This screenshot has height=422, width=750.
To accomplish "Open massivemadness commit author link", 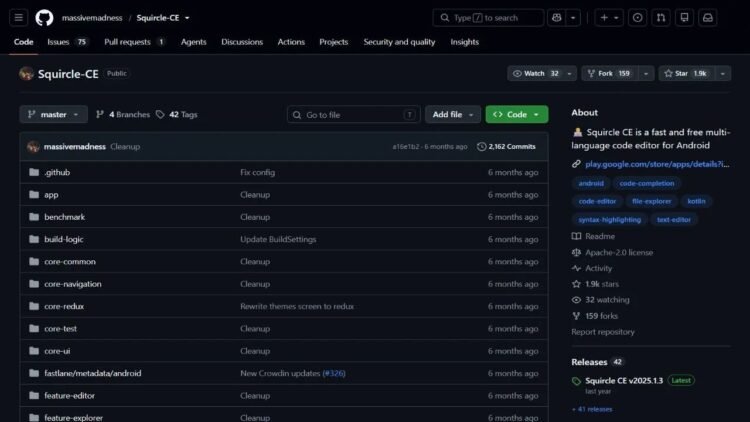I will tap(75, 147).
